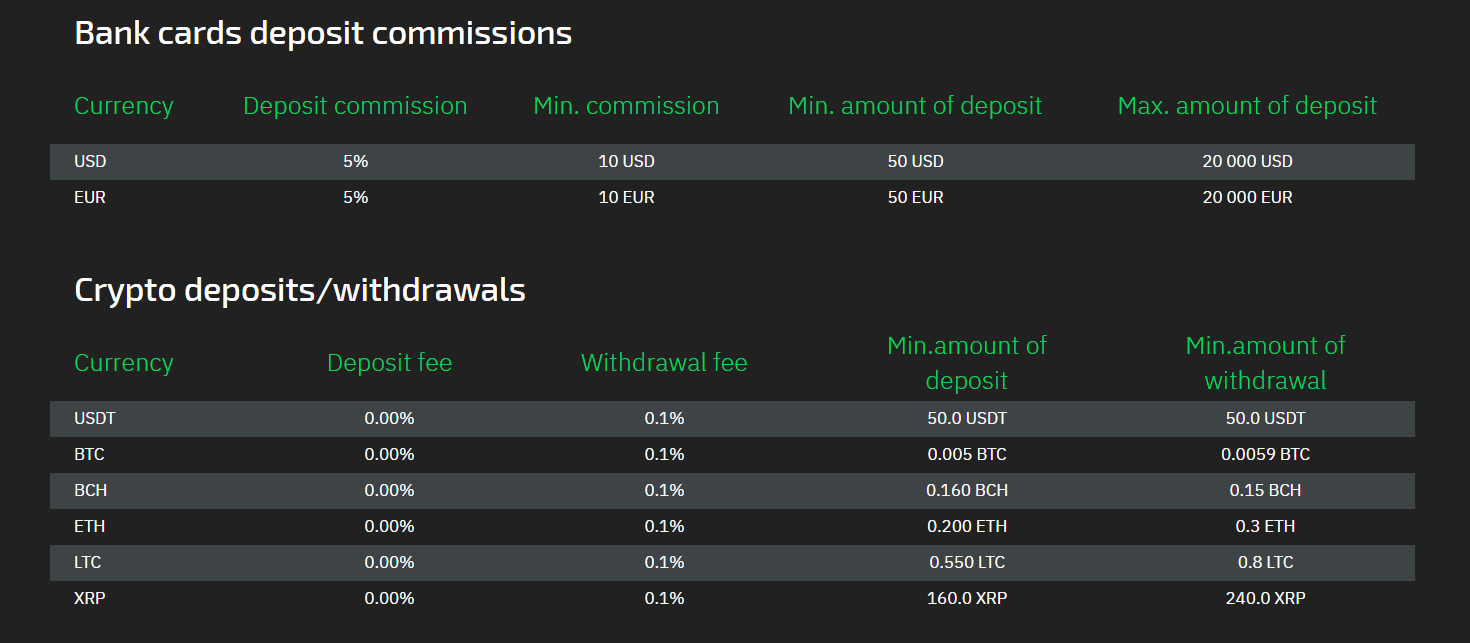Click the Bank cards deposit commissions heading

[323, 34]
